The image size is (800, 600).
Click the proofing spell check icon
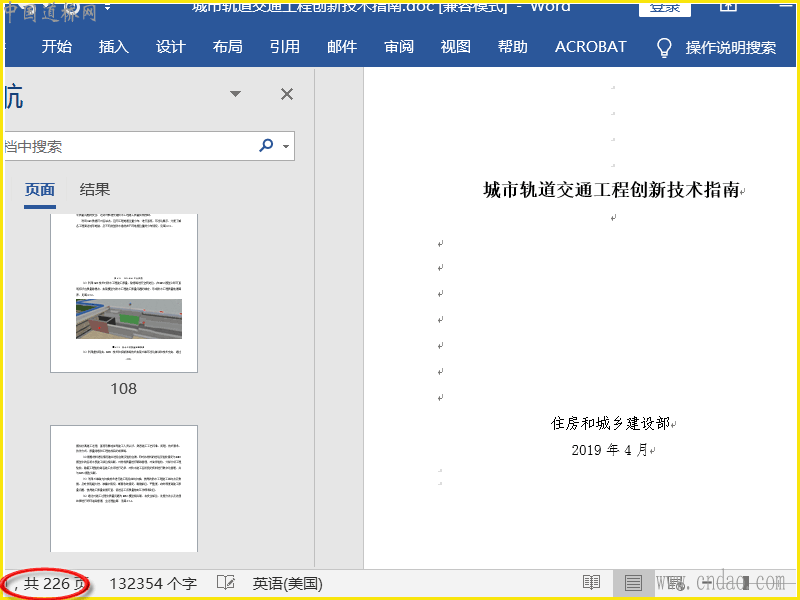tap(226, 583)
